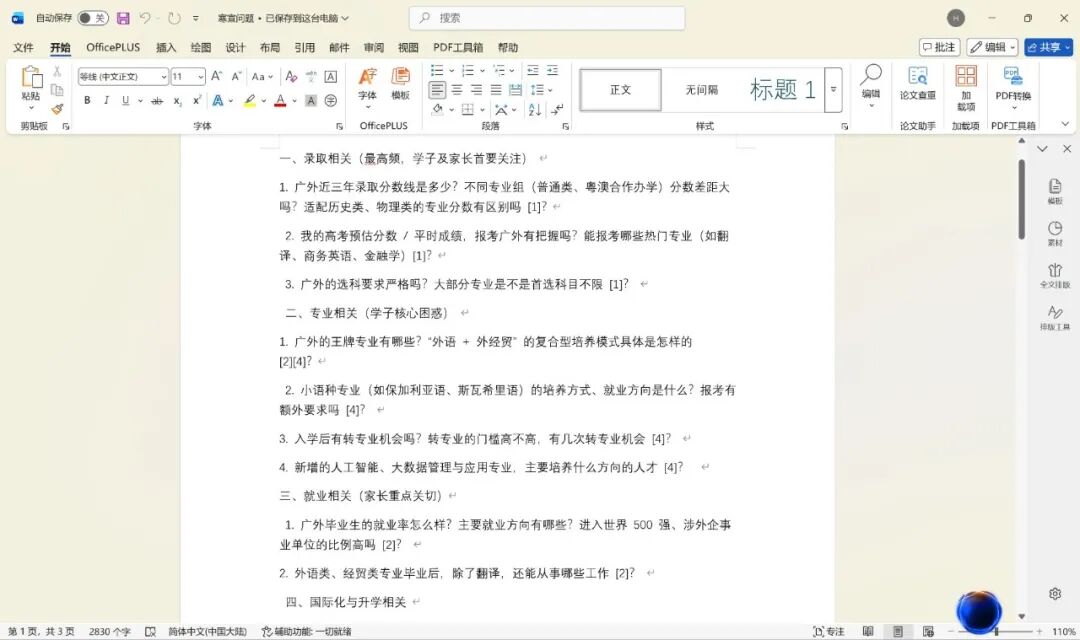The height and width of the screenshot is (640, 1080).
Task: Click the 论文查重 plagiarism check icon
Action: 917,83
